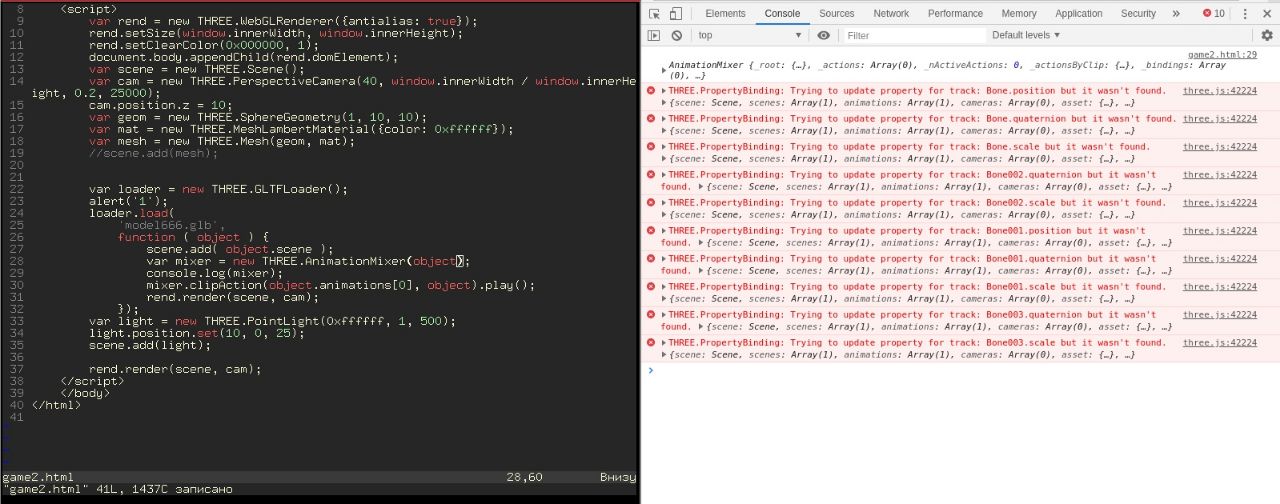Click the red error count badge
Viewport: 1280px width, 504px height.
(1213, 13)
